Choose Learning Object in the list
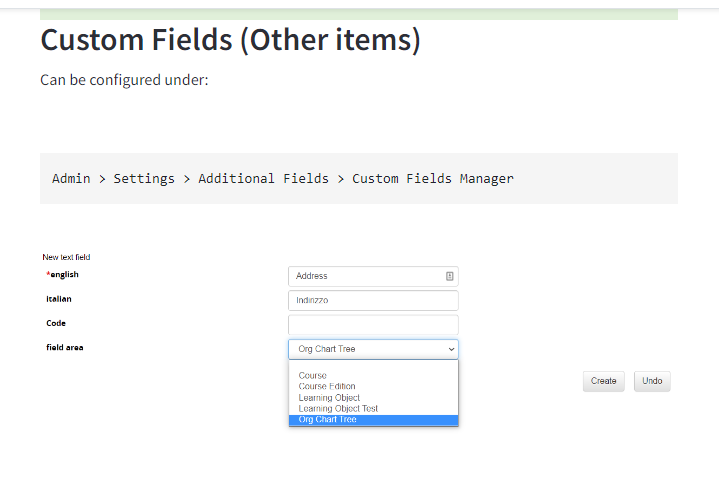Image resolution: width=719 pixels, height=490 pixels. point(329,398)
